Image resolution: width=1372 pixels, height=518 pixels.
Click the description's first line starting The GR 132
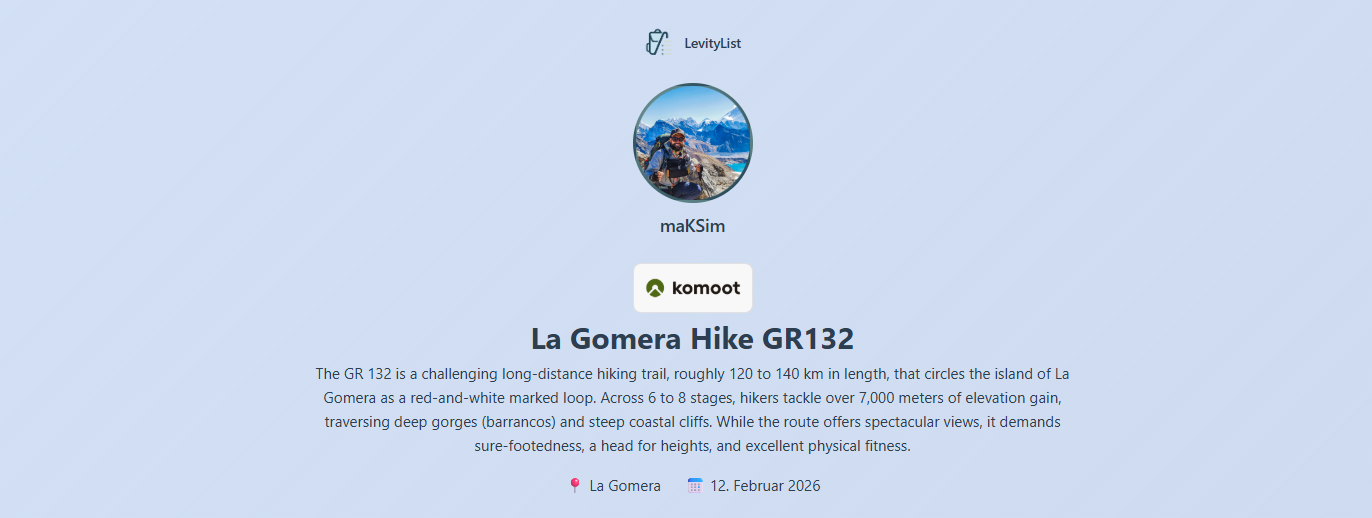(692, 374)
